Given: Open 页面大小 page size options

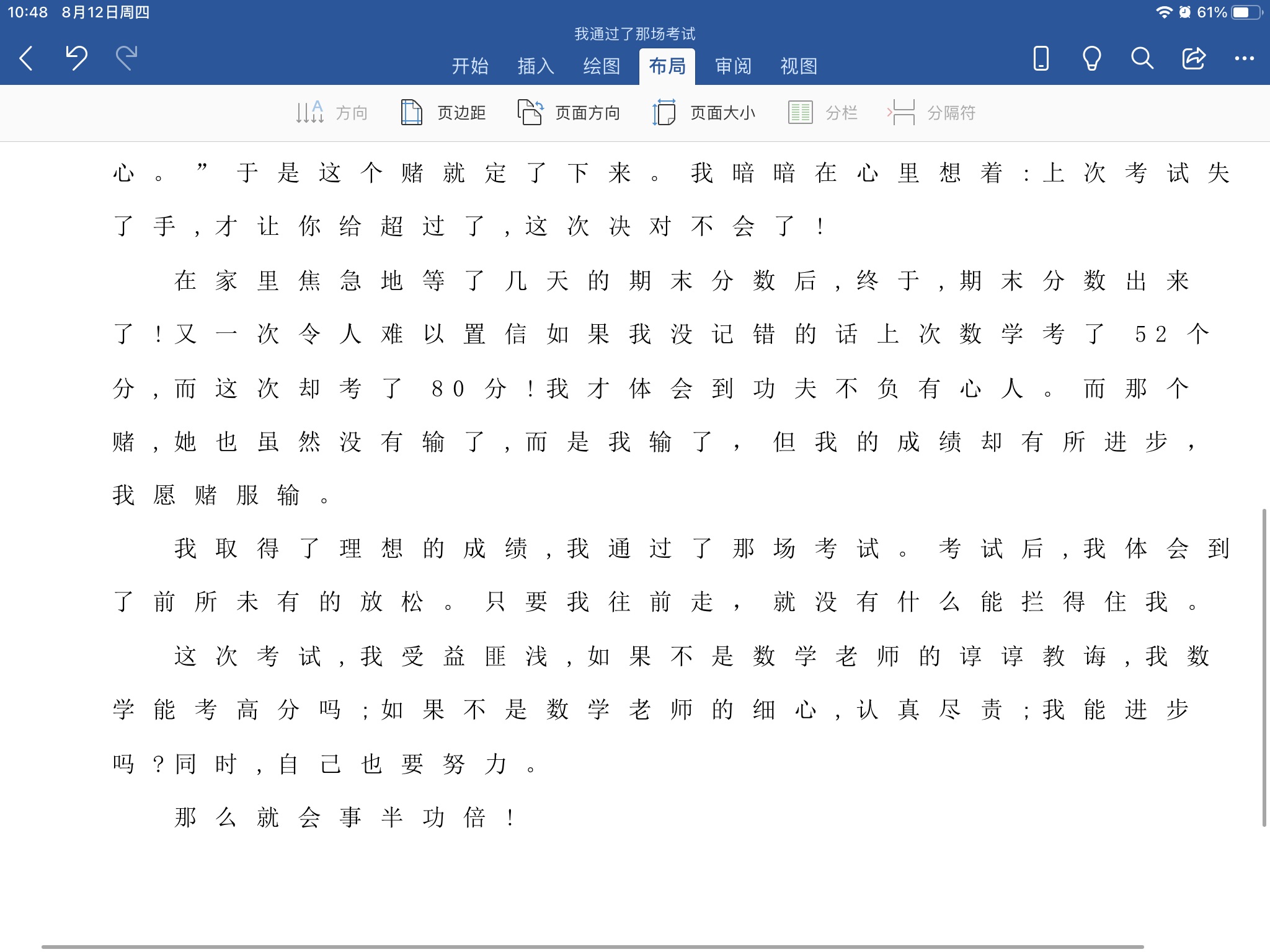Looking at the screenshot, I should [704, 113].
